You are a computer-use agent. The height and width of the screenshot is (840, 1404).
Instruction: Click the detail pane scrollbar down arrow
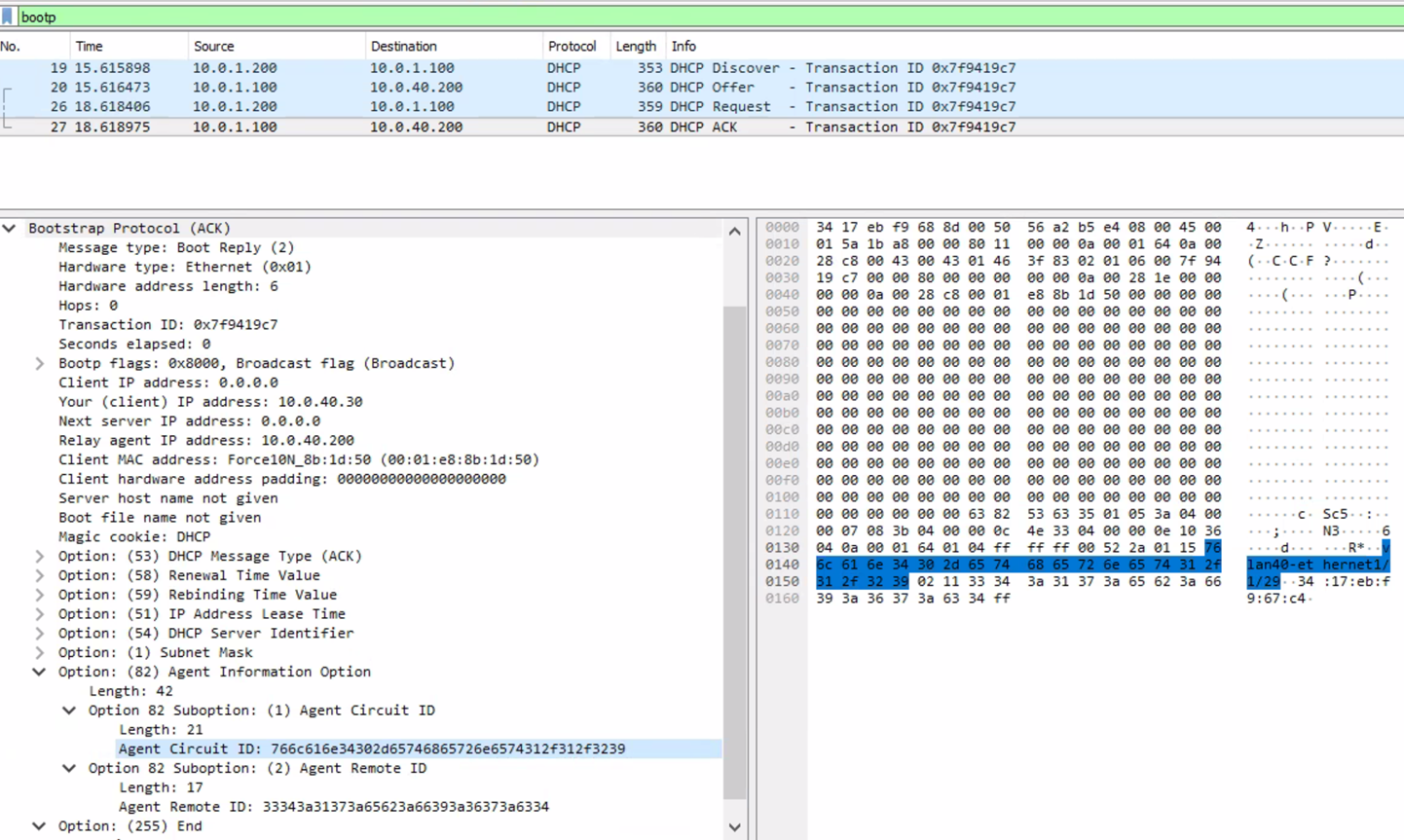[x=735, y=825]
